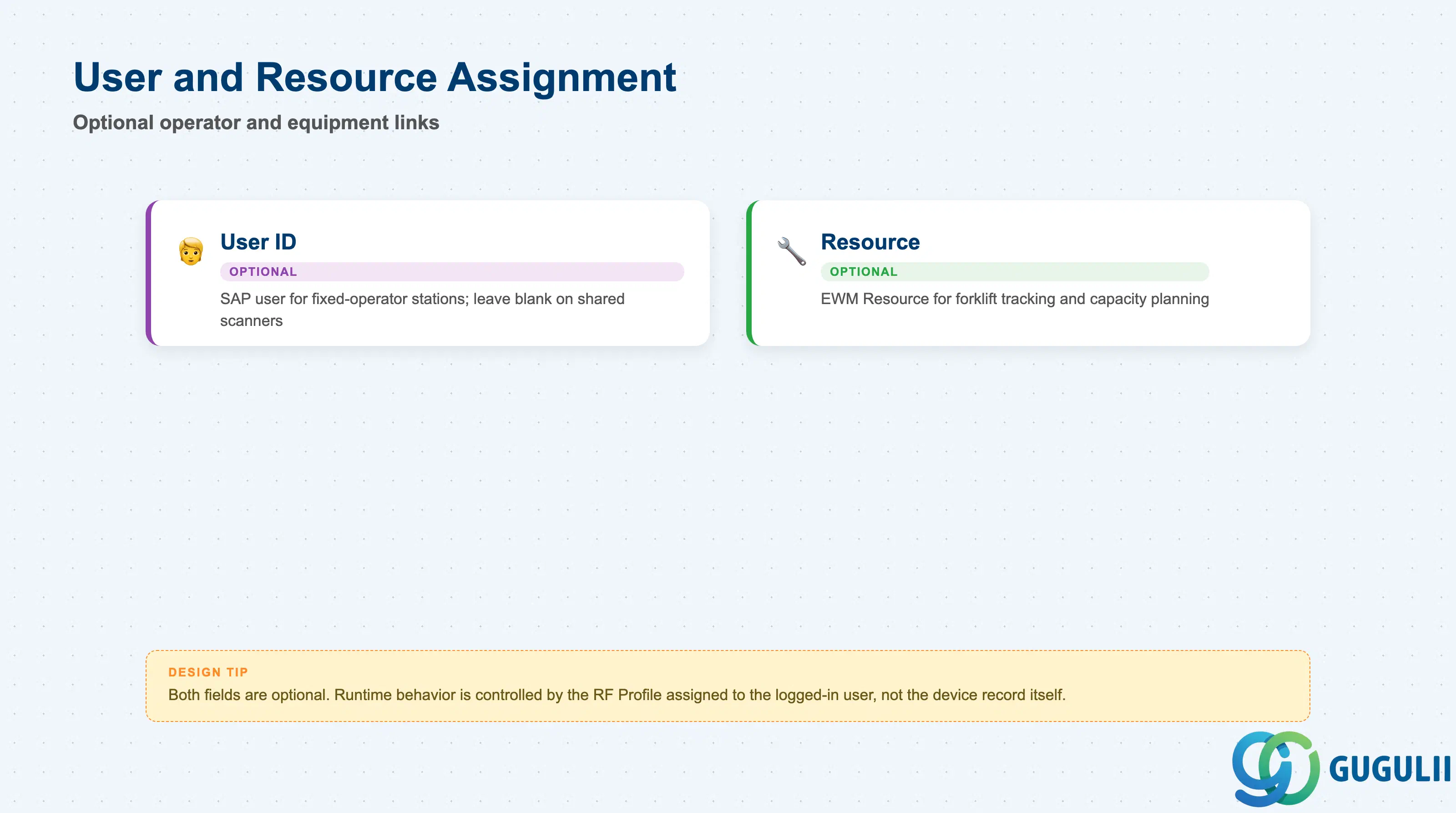Click the Gugulii swirl logo icon

point(1276,768)
